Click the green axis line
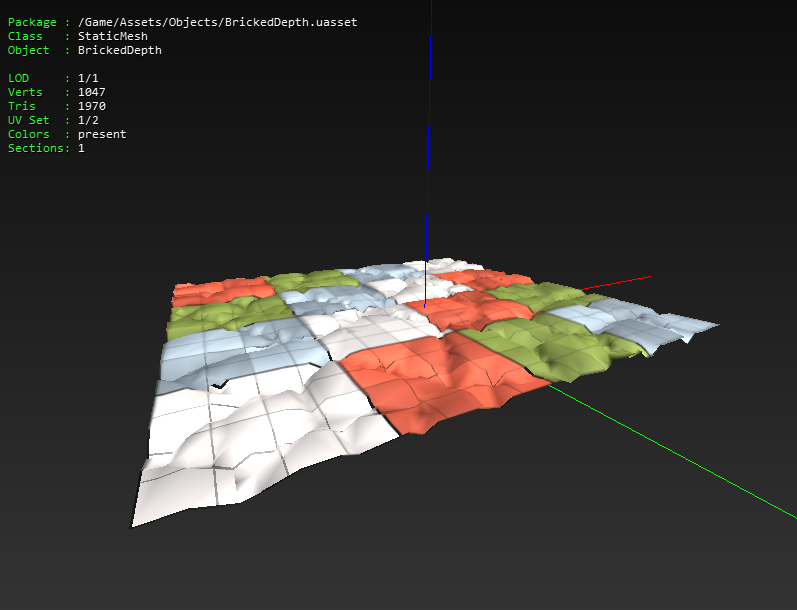Image resolution: width=797 pixels, height=610 pixels. (x=671, y=451)
